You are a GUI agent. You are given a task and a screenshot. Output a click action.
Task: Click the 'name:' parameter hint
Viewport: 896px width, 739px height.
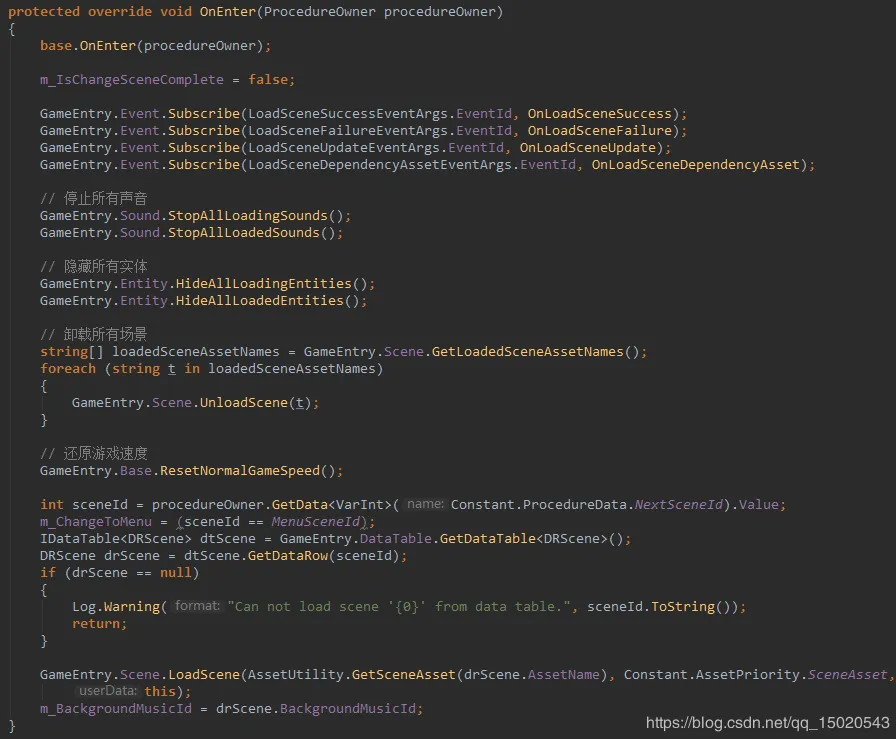(425, 504)
